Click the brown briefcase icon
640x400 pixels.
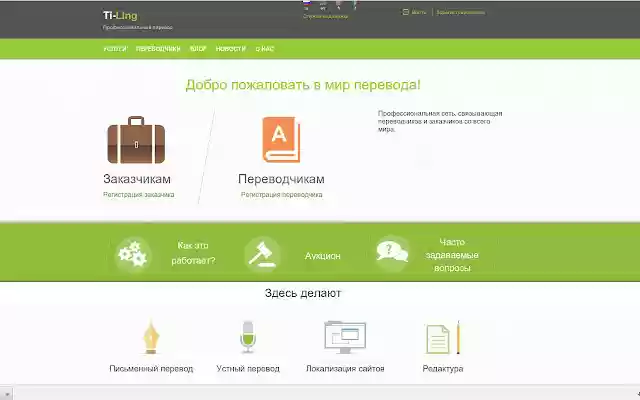[136, 140]
